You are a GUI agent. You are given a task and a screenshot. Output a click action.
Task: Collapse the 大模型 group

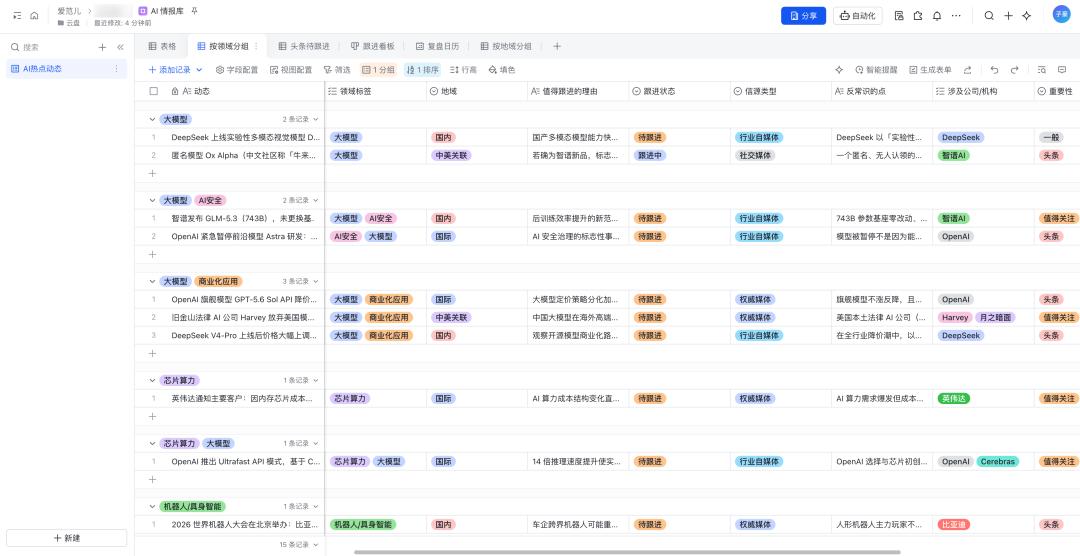153,119
